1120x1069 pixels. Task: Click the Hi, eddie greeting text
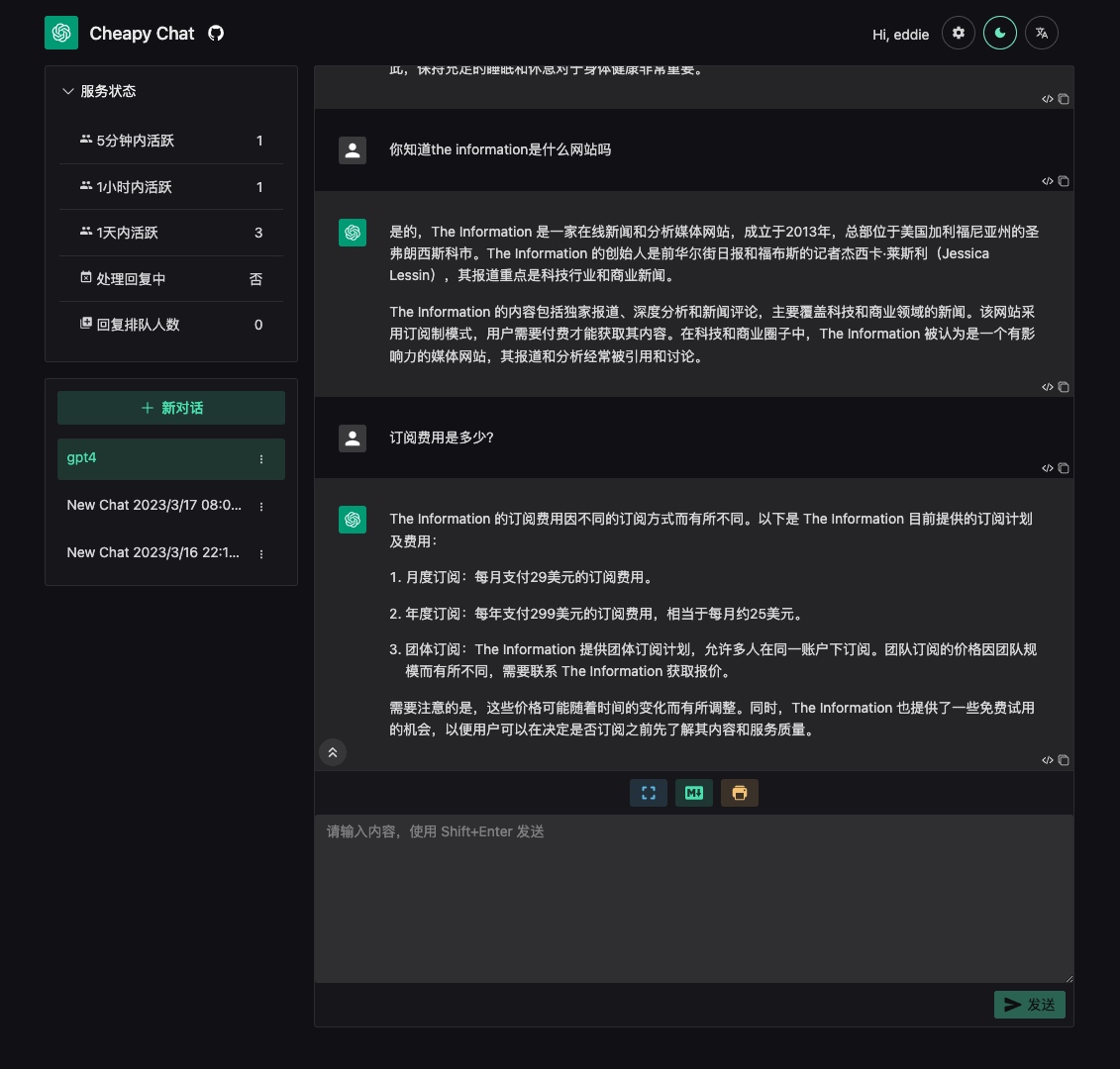pos(900,35)
